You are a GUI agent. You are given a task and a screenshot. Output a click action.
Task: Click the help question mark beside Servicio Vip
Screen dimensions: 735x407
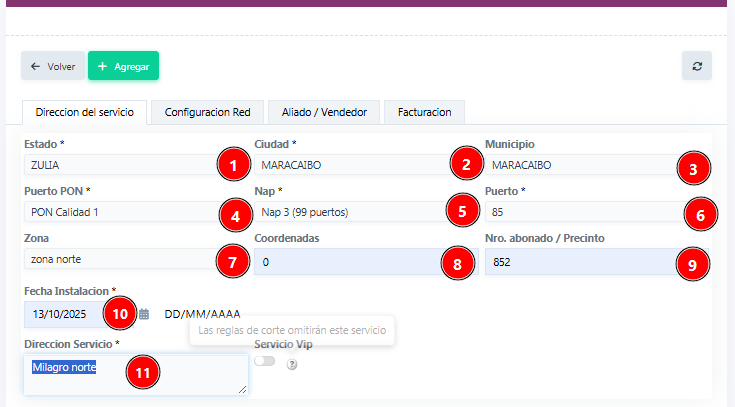click(x=292, y=365)
